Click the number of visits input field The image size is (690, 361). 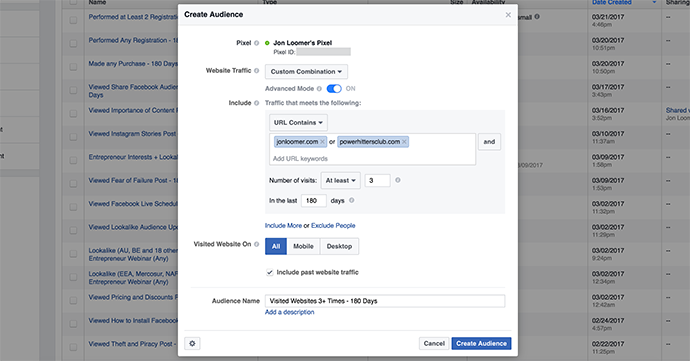tap(378, 180)
